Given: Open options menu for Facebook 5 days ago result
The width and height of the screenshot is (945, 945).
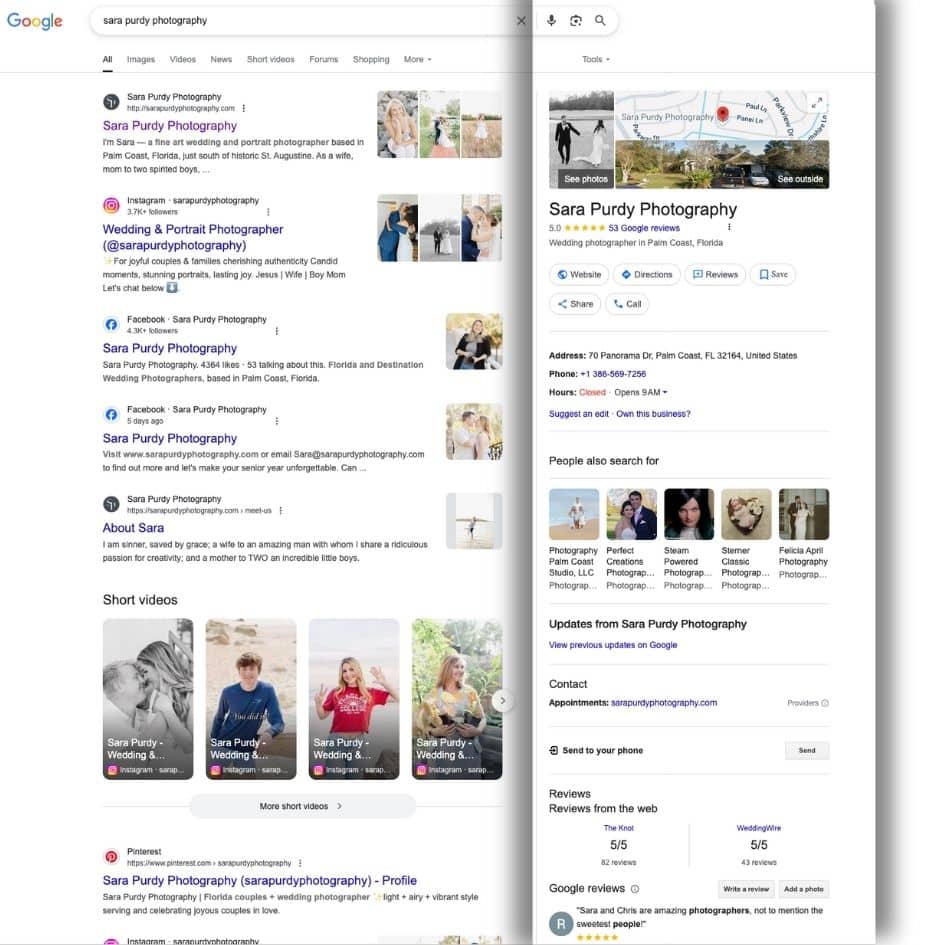Looking at the screenshot, I should tap(277, 421).
